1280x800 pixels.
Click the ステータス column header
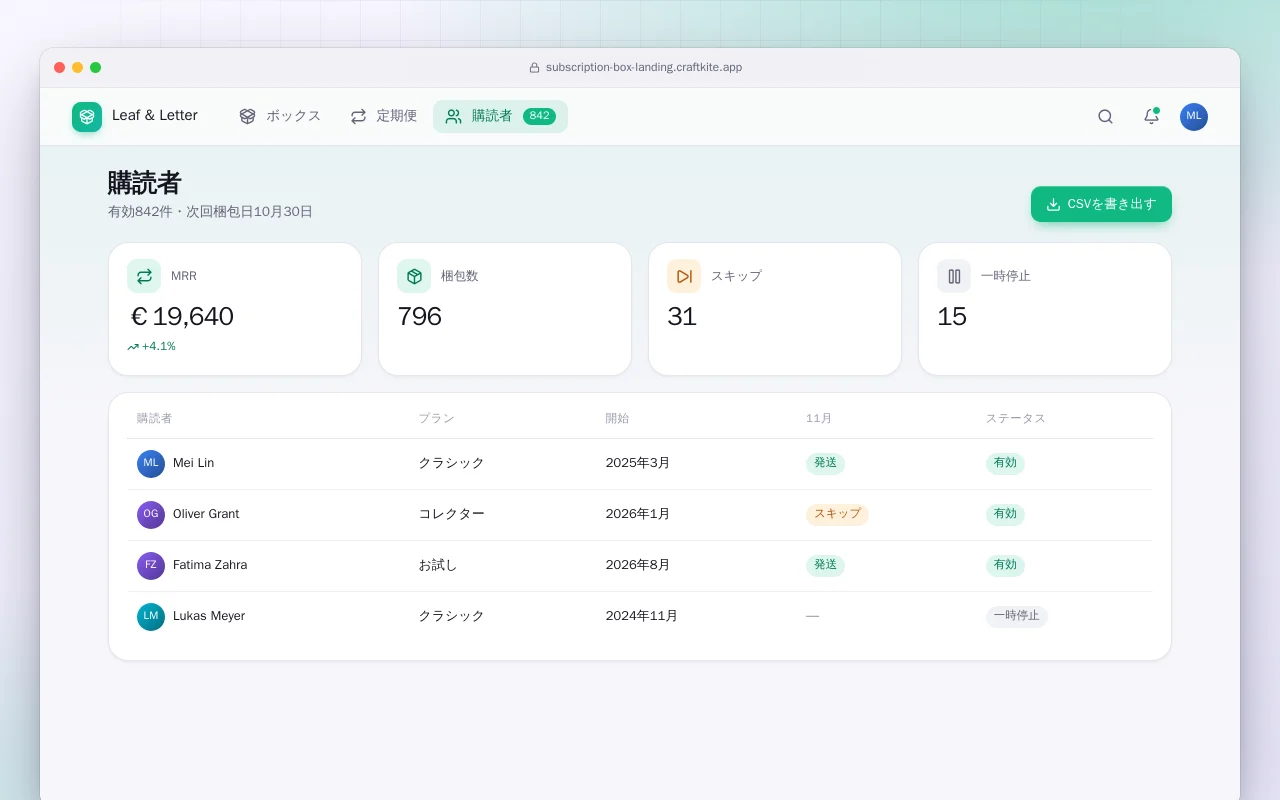click(1016, 419)
